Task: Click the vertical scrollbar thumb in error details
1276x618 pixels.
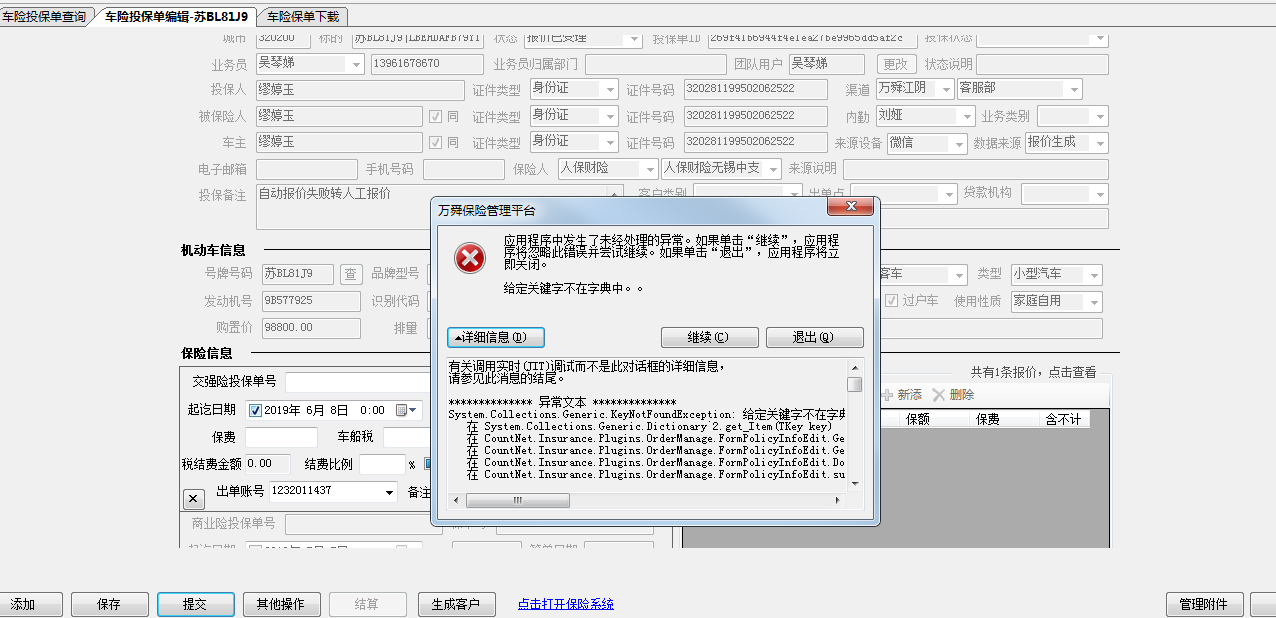Action: point(854,384)
